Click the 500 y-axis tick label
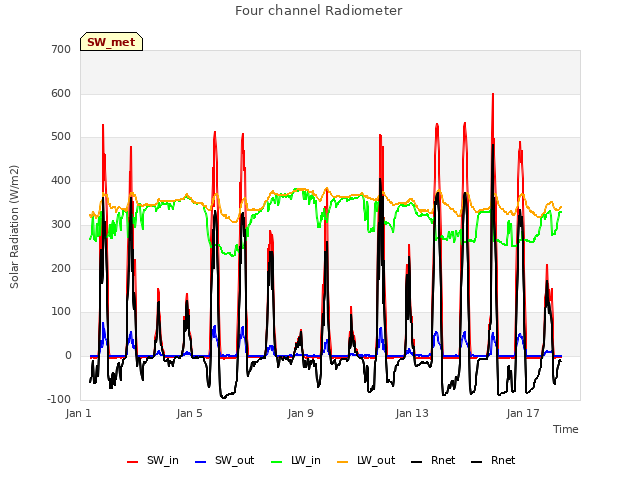The width and height of the screenshot is (640, 480). coord(61,137)
